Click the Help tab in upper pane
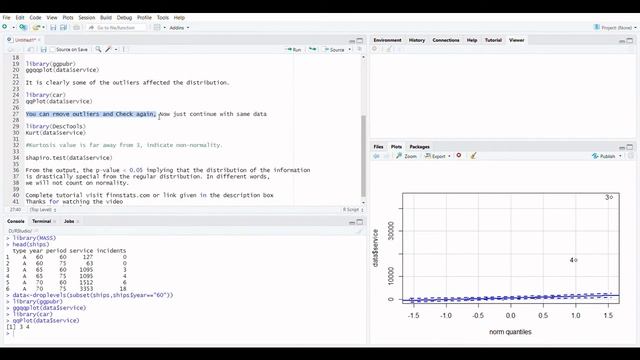The image size is (640, 360). [x=472, y=40]
